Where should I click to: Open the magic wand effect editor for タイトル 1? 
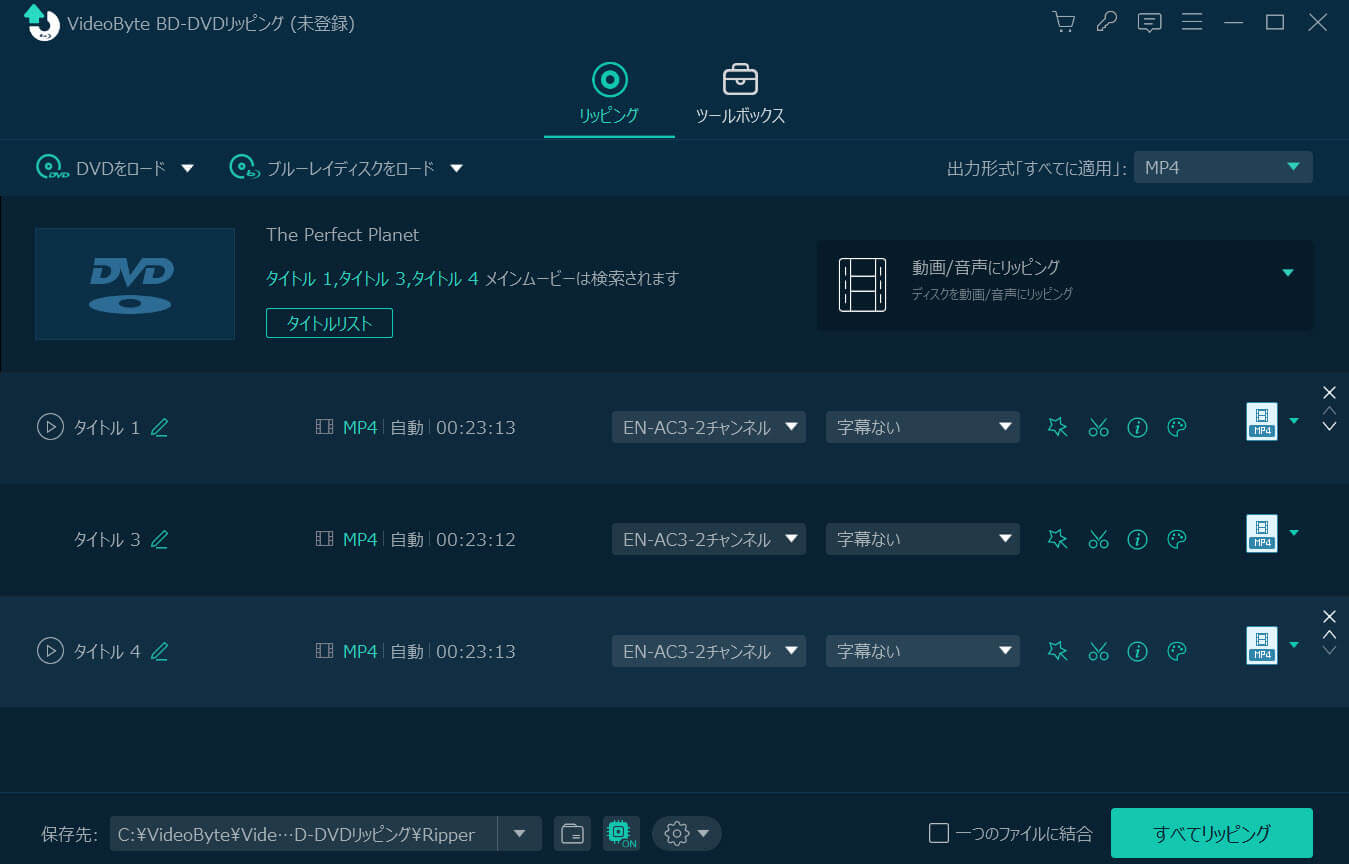1057,427
